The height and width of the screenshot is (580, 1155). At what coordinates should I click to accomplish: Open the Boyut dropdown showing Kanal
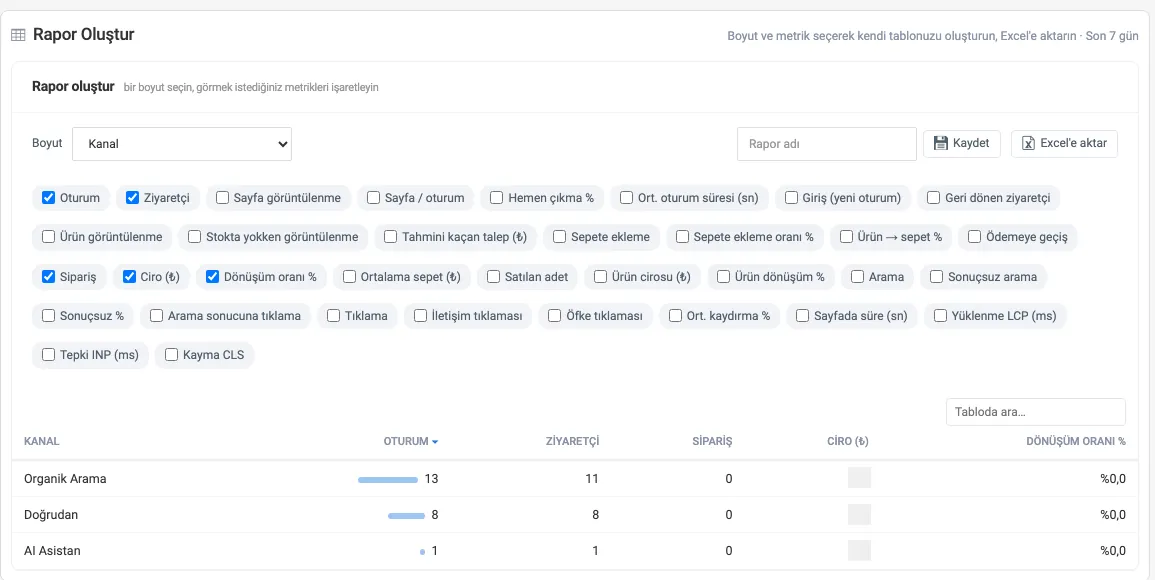point(182,144)
